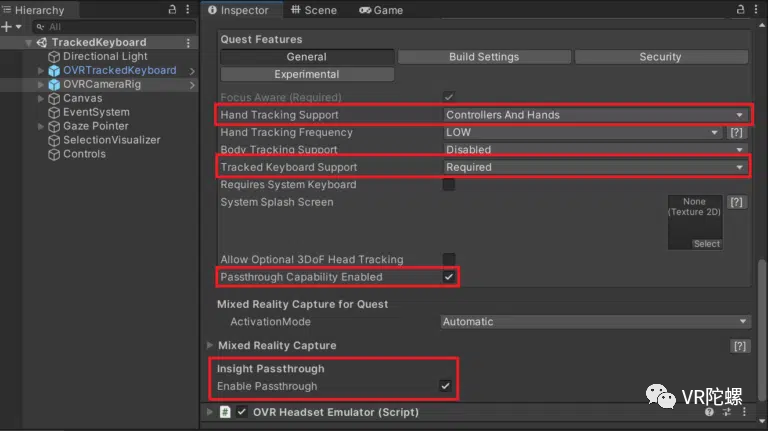
Task: Click the plus add-object button in Hierarchy
Action: pos(6,26)
